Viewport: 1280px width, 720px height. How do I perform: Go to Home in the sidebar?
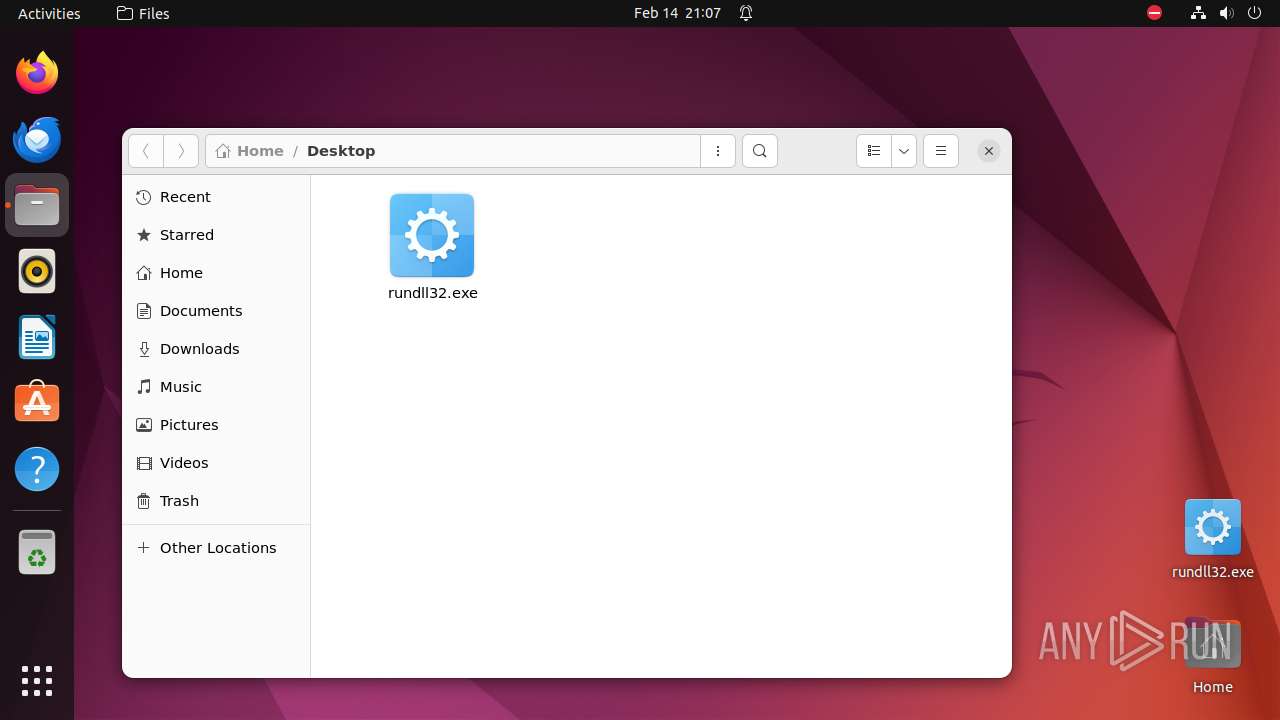[x=216, y=273]
